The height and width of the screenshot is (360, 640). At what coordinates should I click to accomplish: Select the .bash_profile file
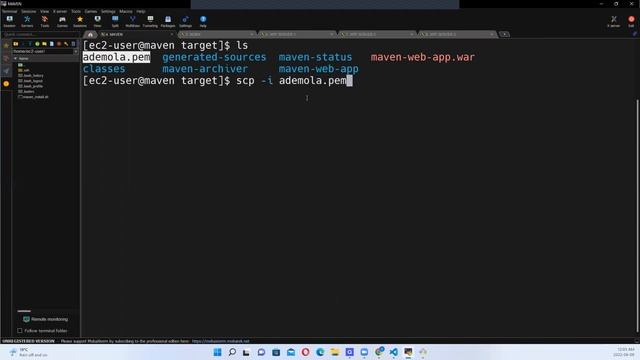coord(31,86)
